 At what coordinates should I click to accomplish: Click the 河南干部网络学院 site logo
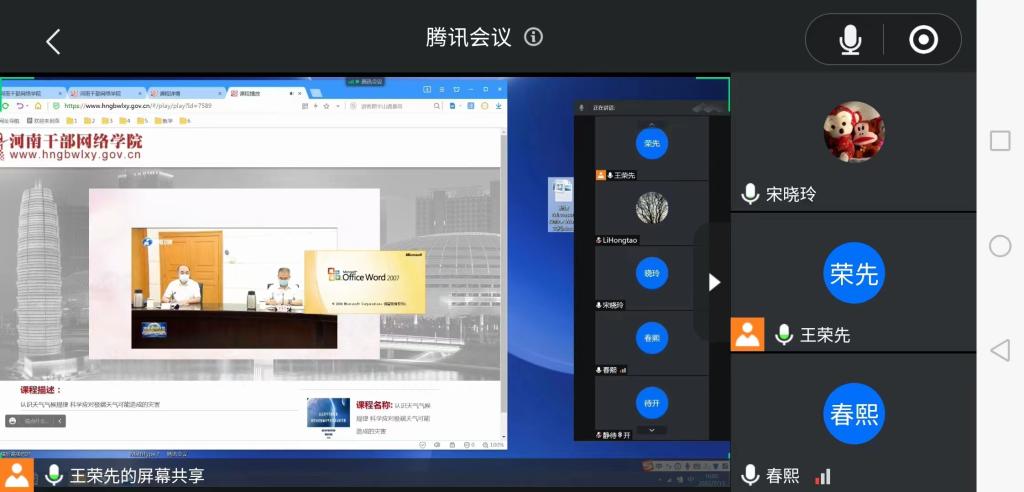click(x=72, y=146)
